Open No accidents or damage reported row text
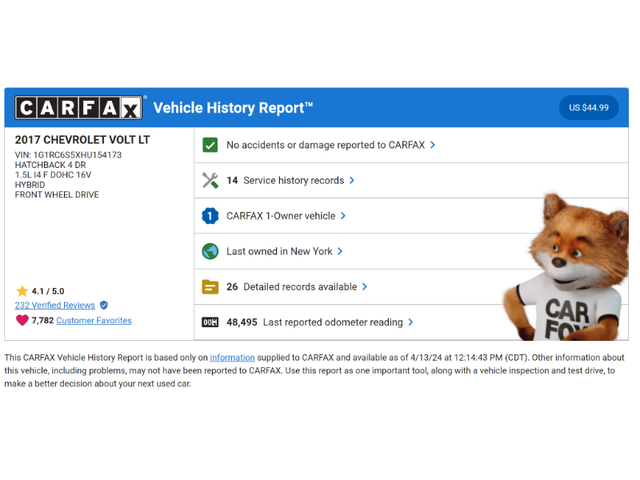 (325, 145)
